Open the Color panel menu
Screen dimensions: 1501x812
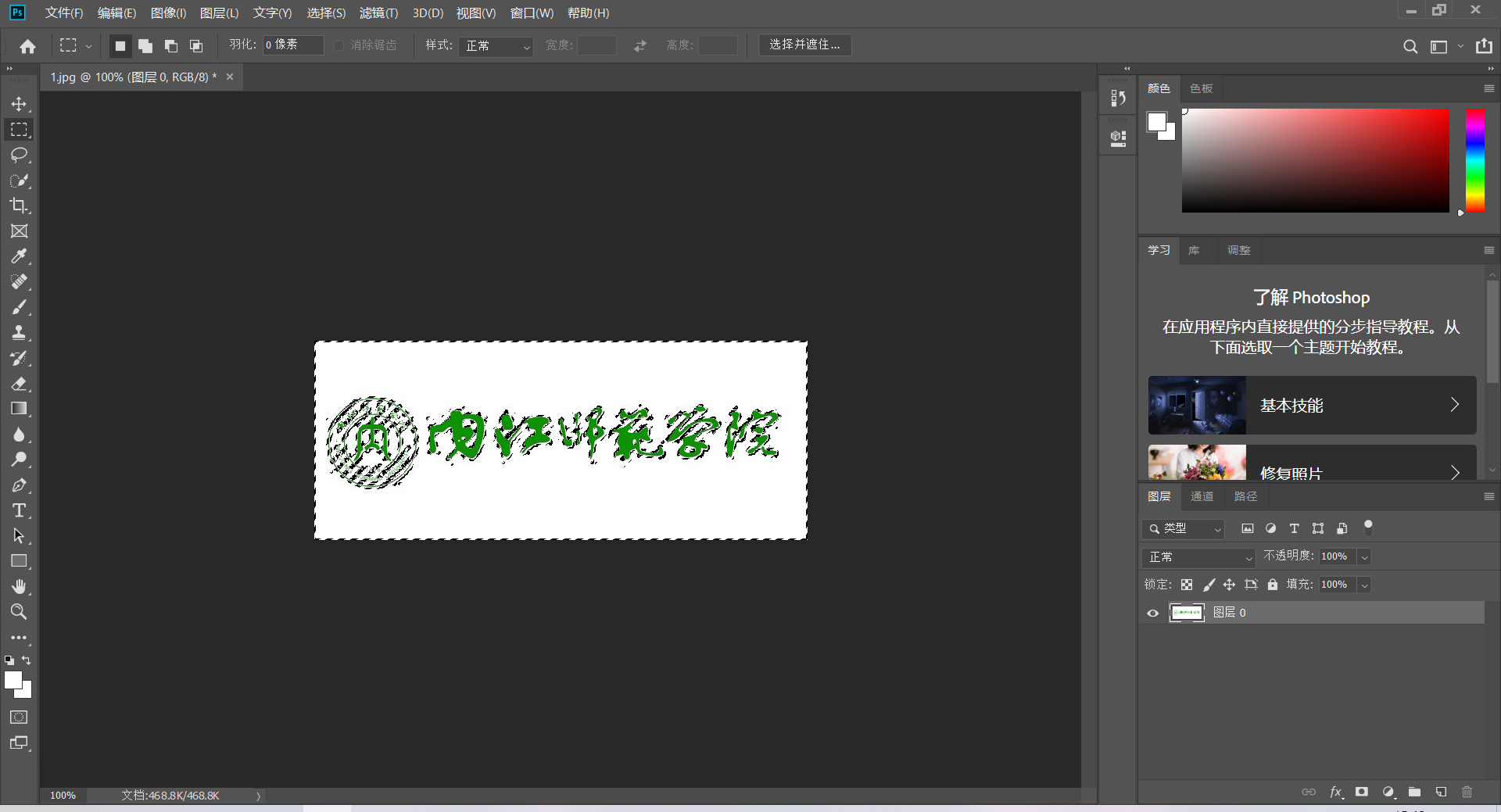[x=1488, y=88]
